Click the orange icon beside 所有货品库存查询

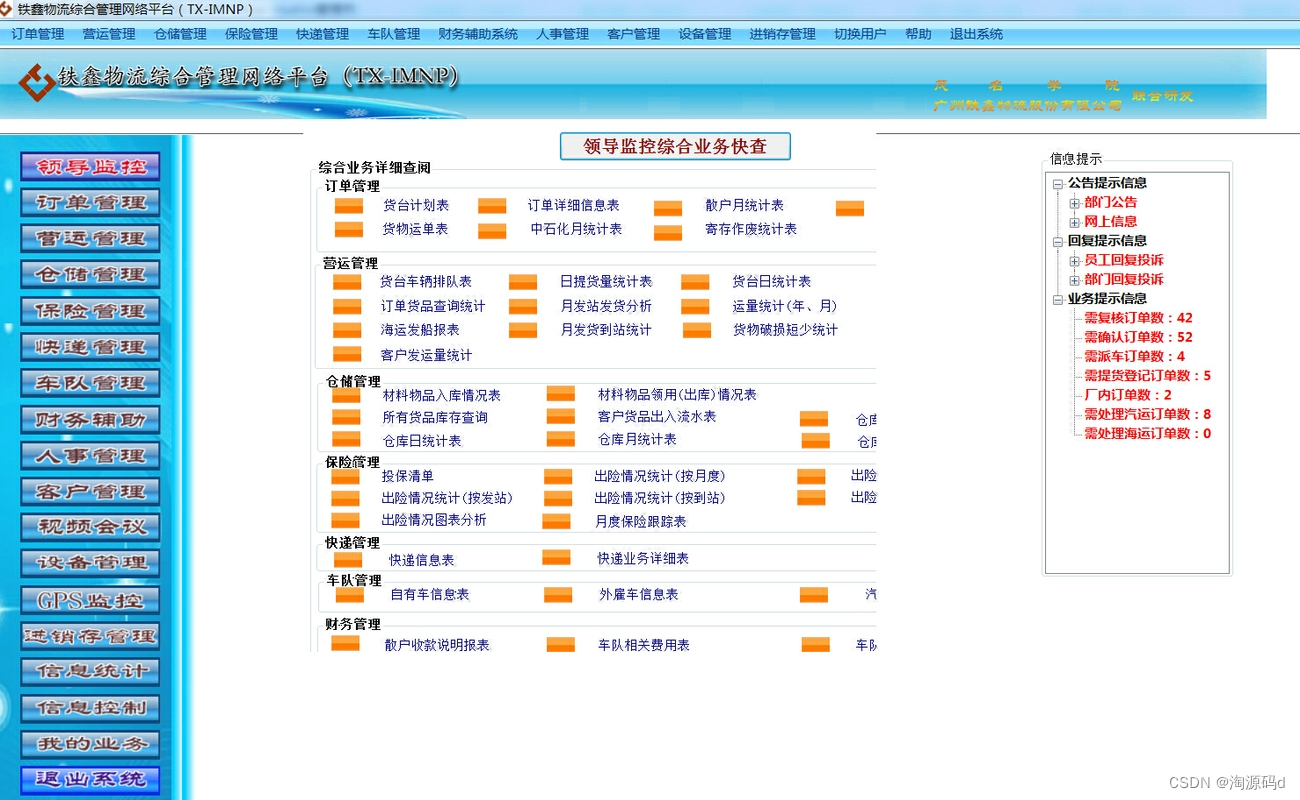[346, 417]
